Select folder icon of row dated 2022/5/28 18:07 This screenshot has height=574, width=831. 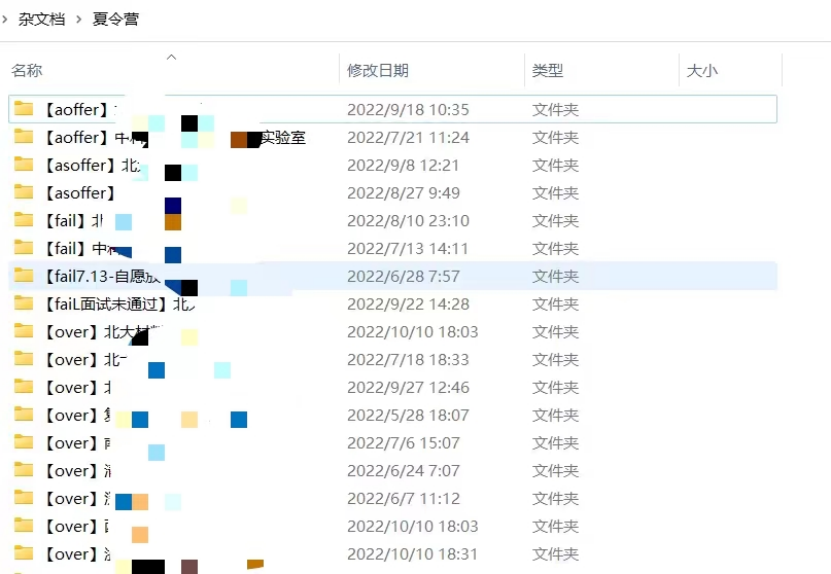pyautogui.click(x=23, y=414)
